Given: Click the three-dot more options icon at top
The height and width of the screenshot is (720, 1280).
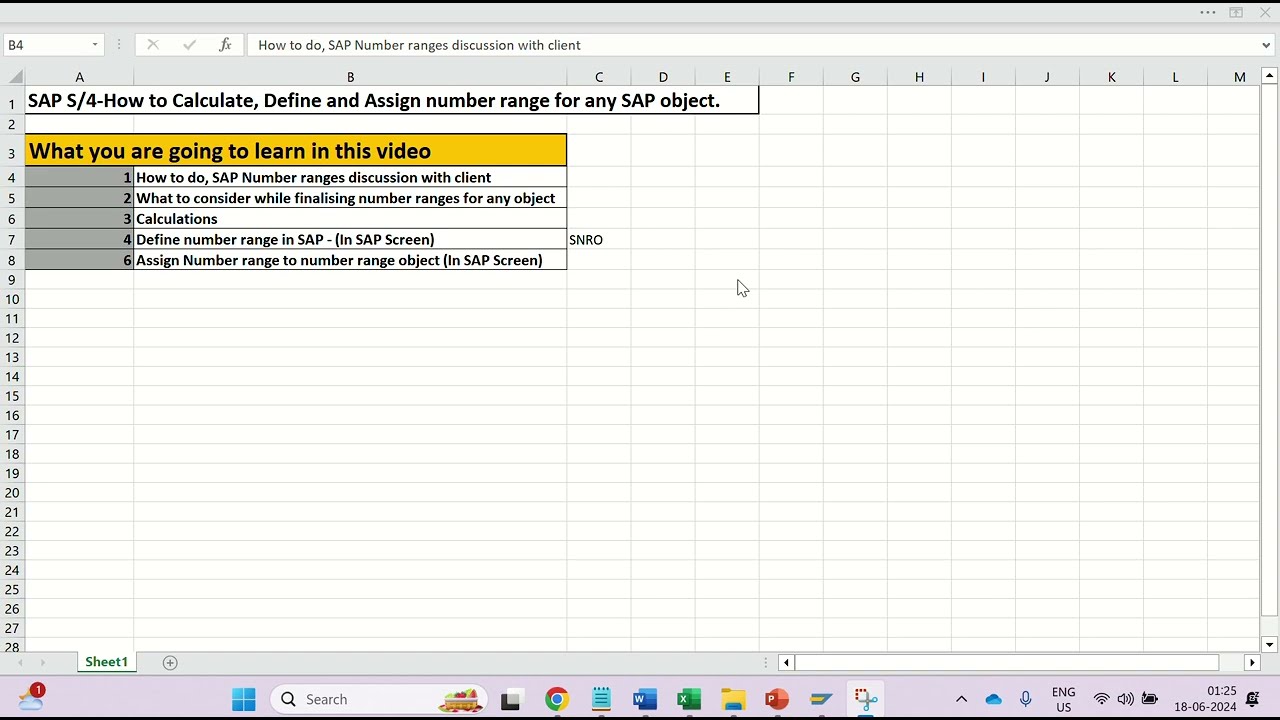Looking at the screenshot, I should click(1207, 13).
